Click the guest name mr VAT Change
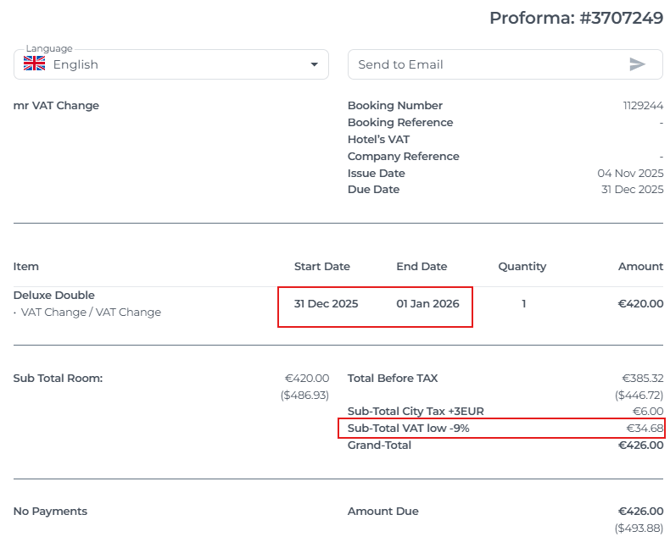 (x=56, y=105)
